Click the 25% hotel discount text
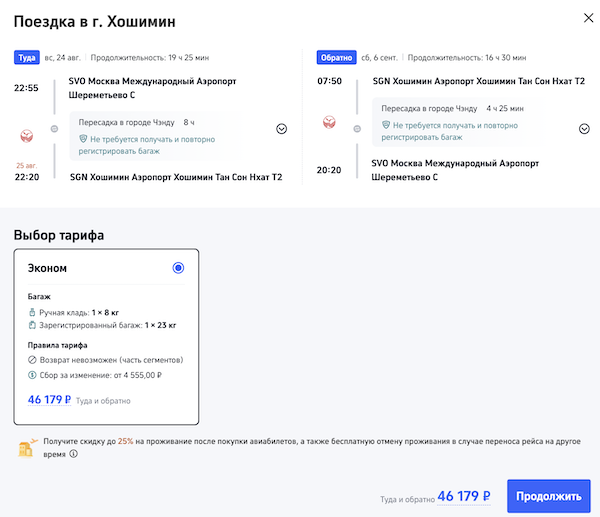Viewport: 600px width, 517px height. coord(125,440)
